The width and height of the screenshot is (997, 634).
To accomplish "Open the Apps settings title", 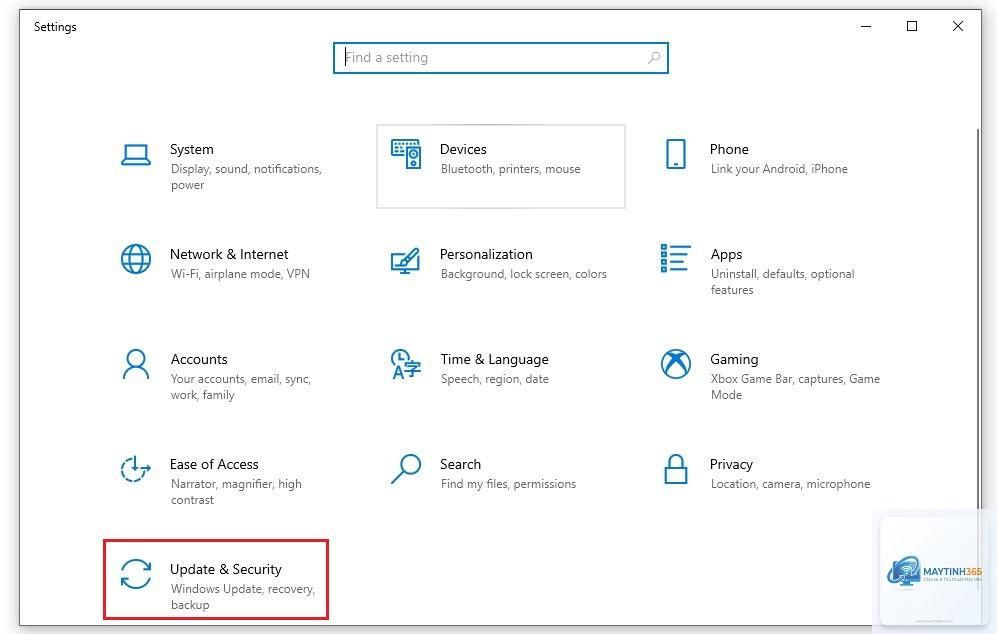I will click(726, 254).
